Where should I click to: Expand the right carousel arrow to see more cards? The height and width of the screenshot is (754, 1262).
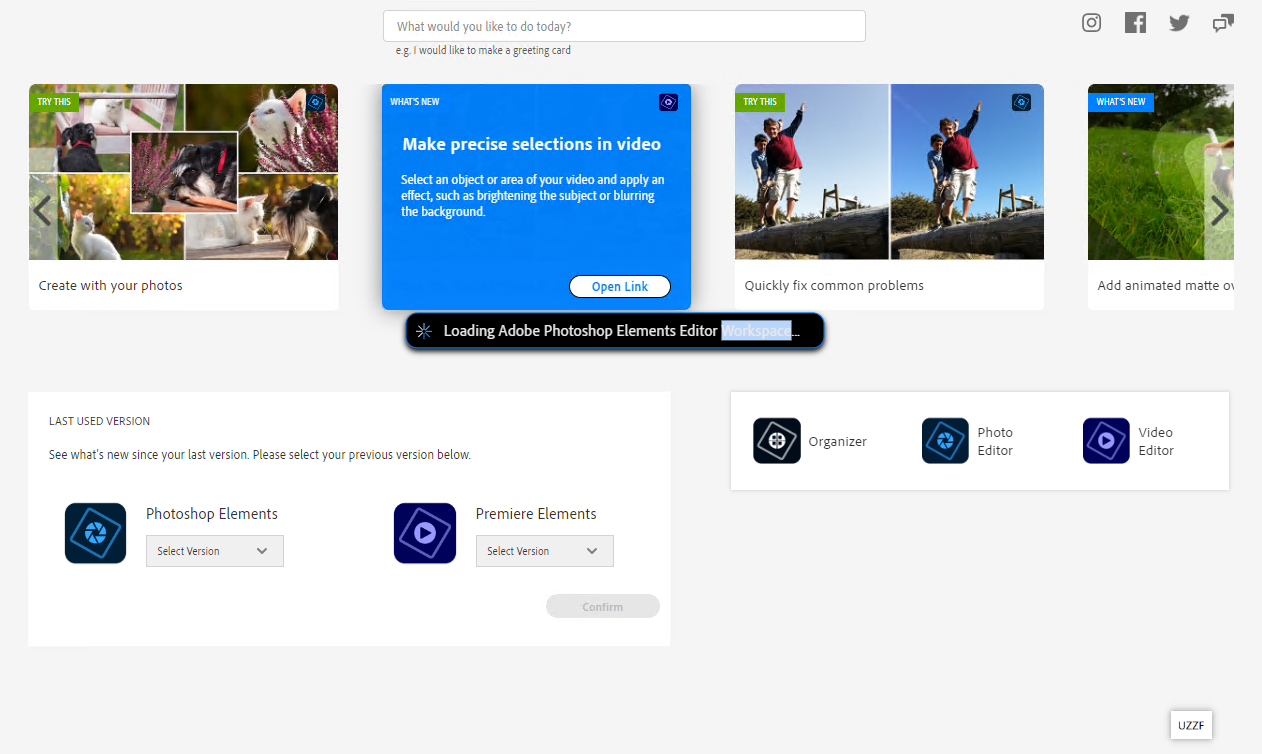click(x=1219, y=210)
